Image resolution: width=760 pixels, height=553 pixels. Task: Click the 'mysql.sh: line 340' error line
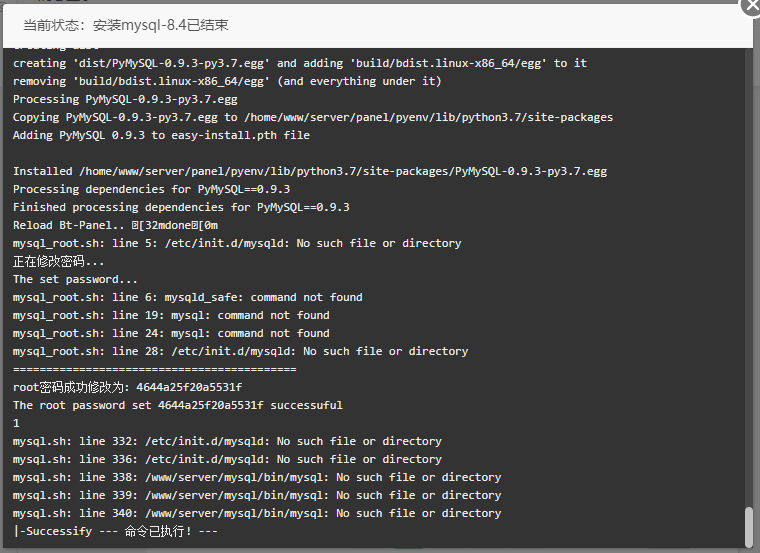(x=257, y=513)
